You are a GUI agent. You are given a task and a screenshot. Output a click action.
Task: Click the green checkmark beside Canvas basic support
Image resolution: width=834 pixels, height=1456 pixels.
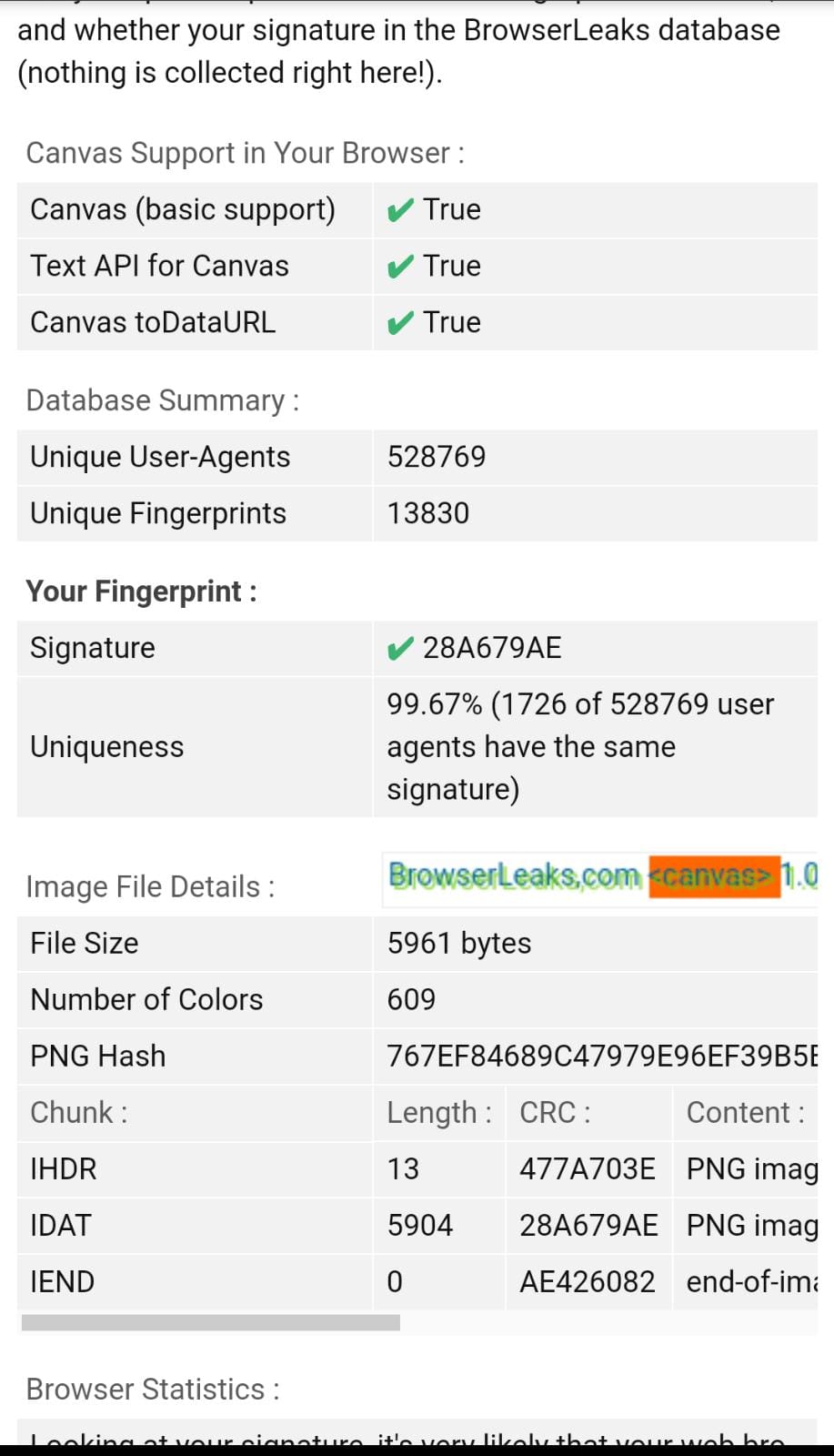click(400, 210)
